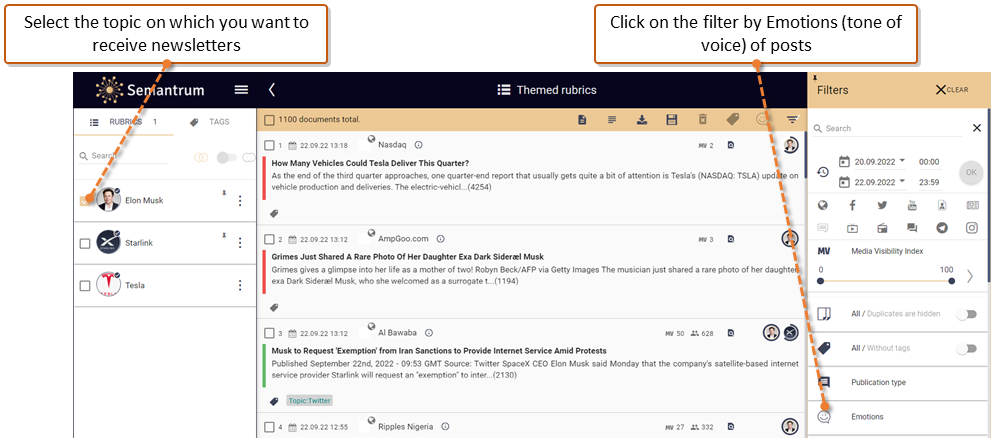
Task: Check the box for article 1 Nasdaq
Action: click(270, 146)
